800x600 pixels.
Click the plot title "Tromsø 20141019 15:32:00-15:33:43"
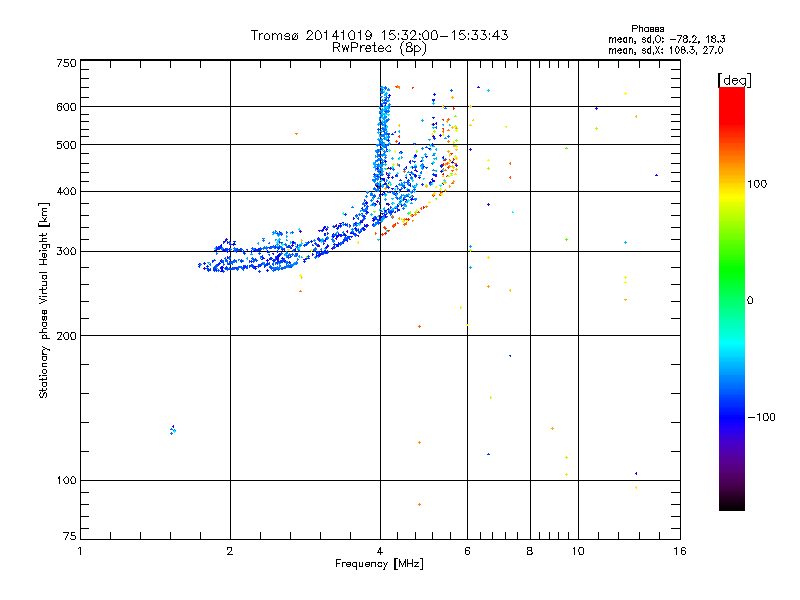coord(379,35)
